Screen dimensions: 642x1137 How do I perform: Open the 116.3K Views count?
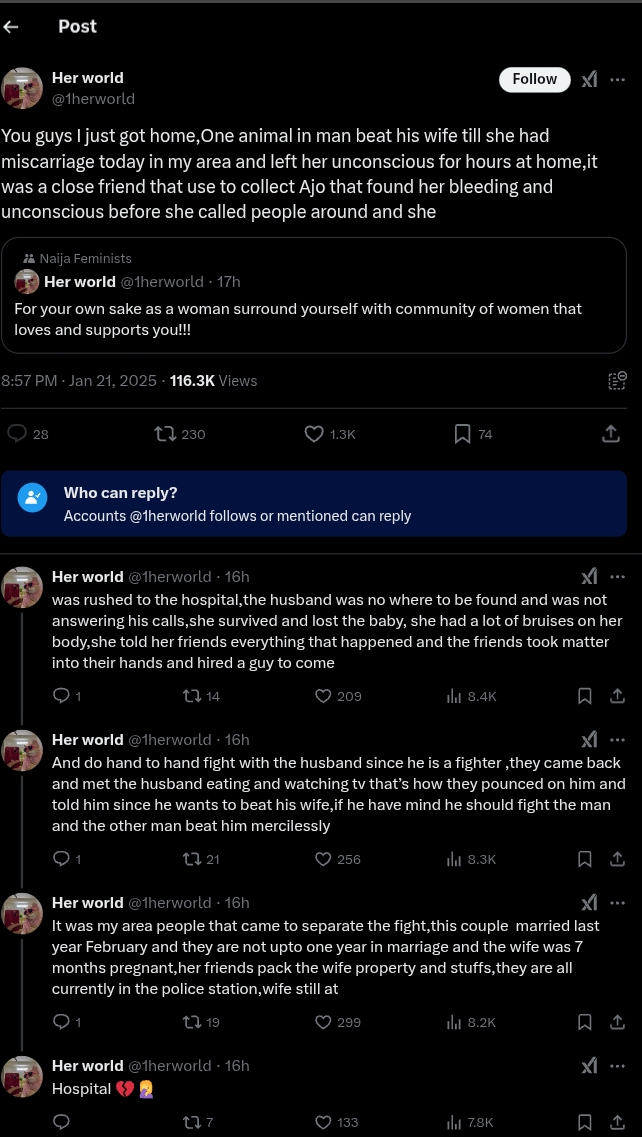click(x=213, y=381)
